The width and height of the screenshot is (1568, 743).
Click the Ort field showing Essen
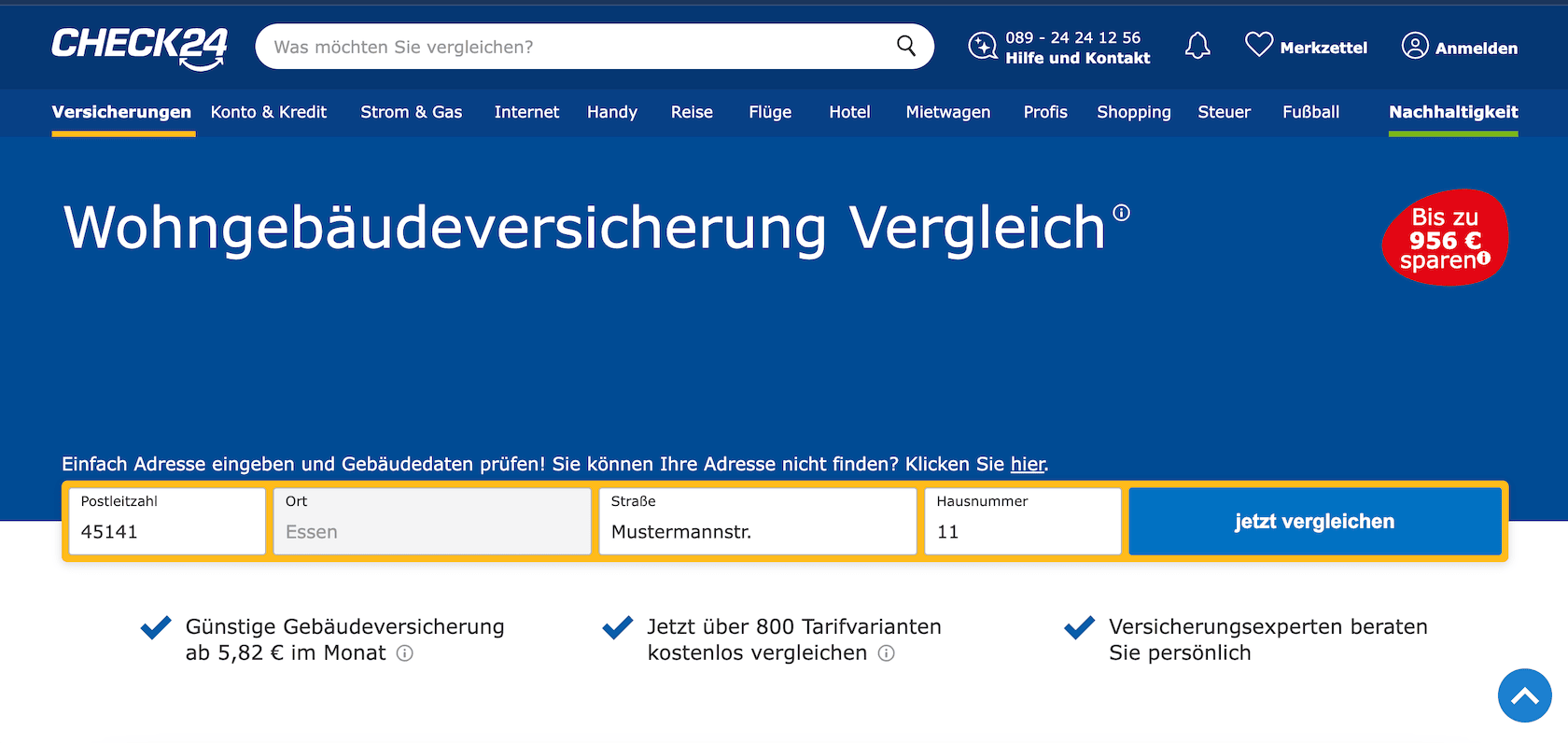pyautogui.click(x=432, y=522)
